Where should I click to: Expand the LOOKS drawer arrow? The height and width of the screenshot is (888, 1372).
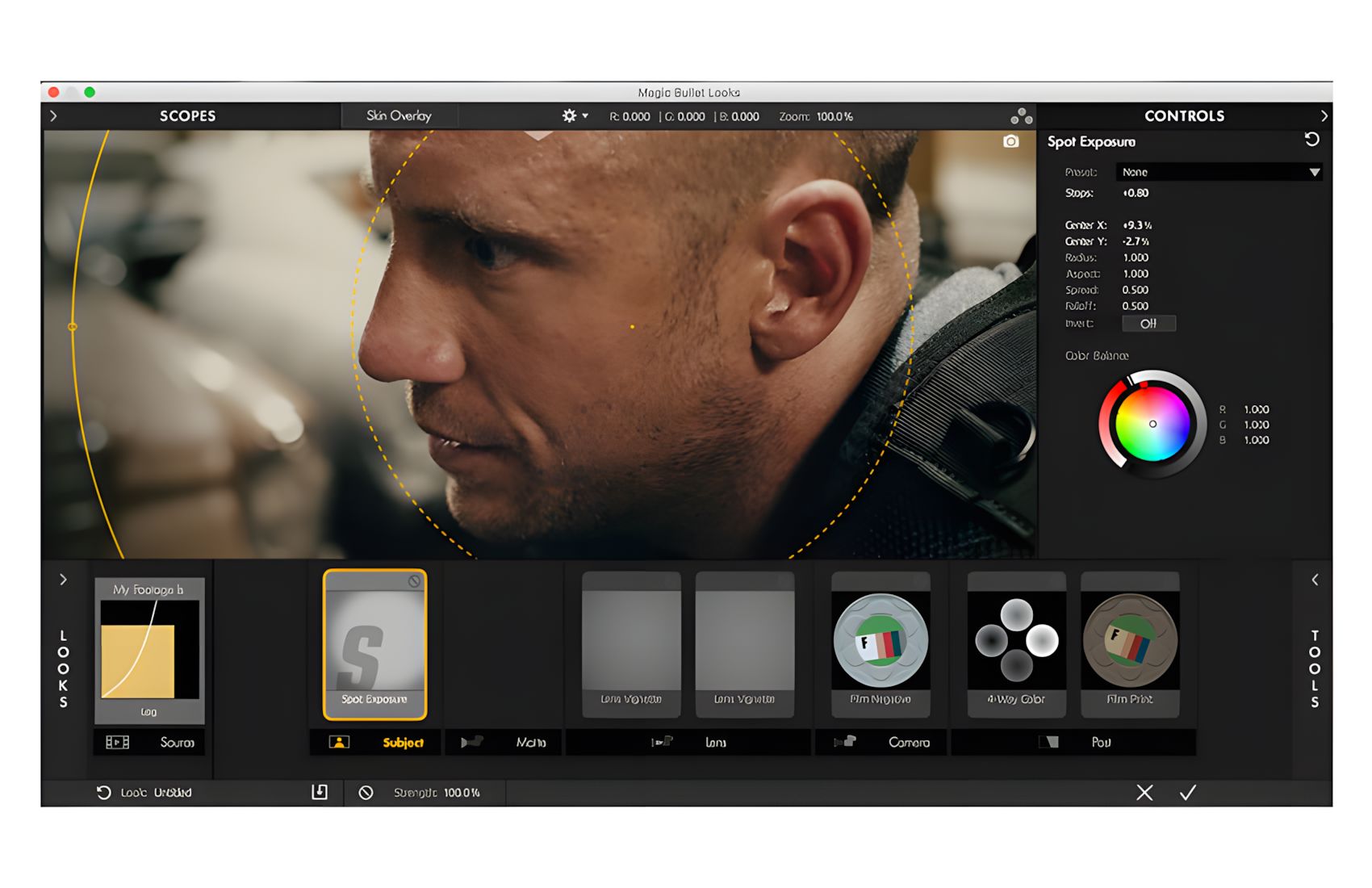click(63, 580)
